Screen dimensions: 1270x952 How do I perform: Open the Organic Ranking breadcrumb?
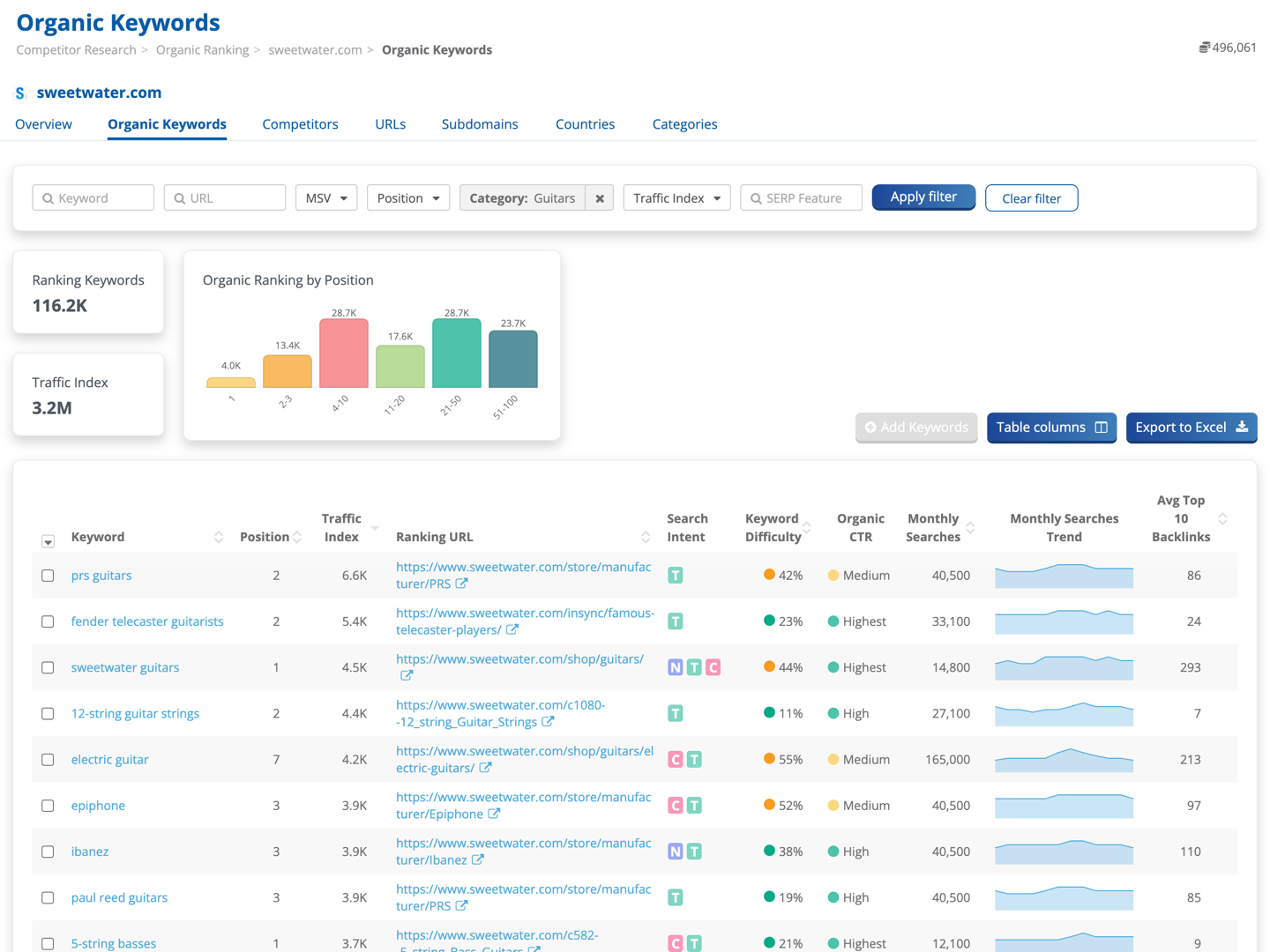coord(202,50)
